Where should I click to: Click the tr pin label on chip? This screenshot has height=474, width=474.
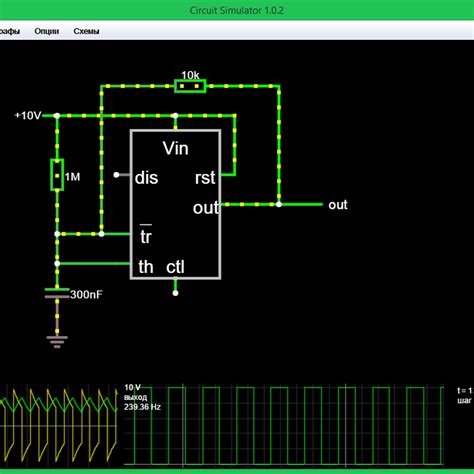click(146, 236)
